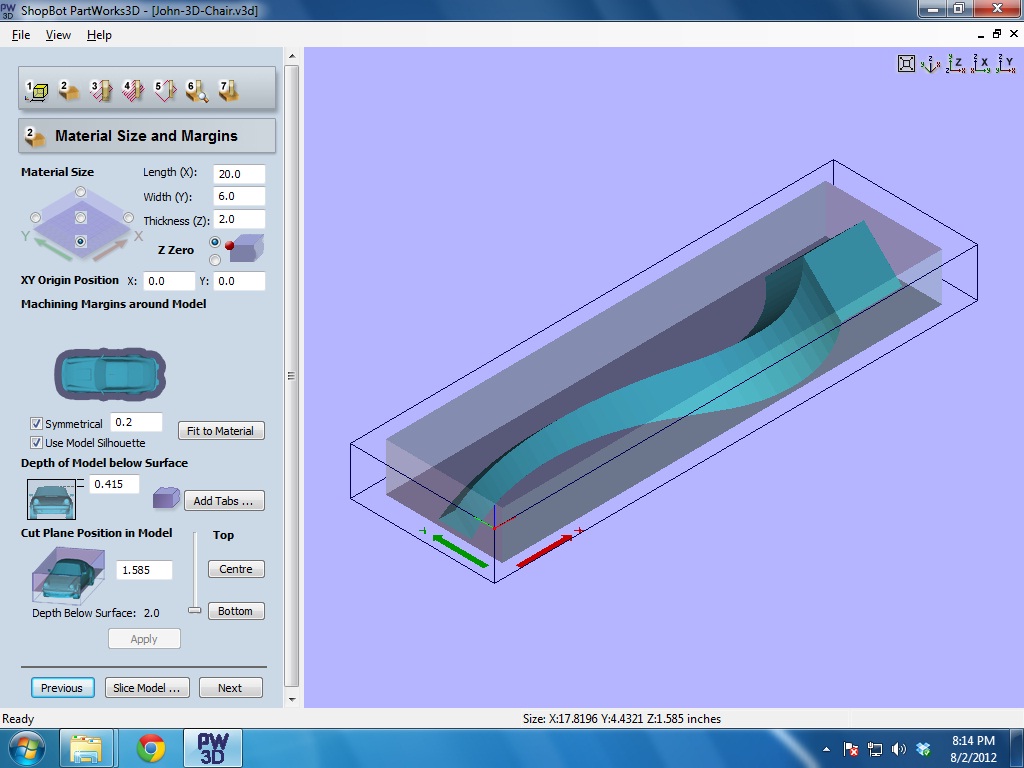Open step 6 preview toolpaths icon
Image resolution: width=1024 pixels, height=768 pixels.
(197, 91)
